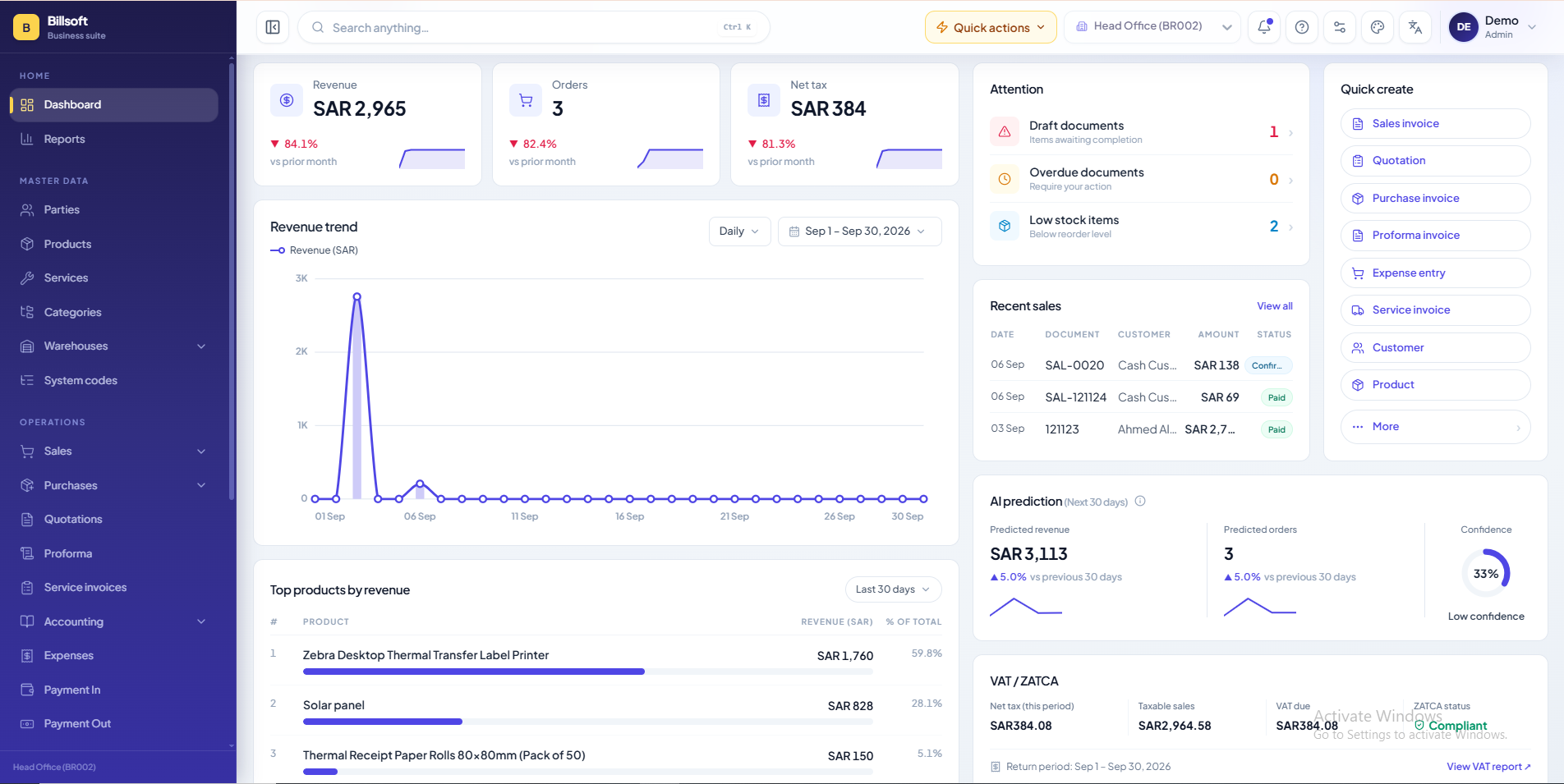The height and width of the screenshot is (784, 1564).
Task: Open Products in the sidebar
Action: click(113, 245)
